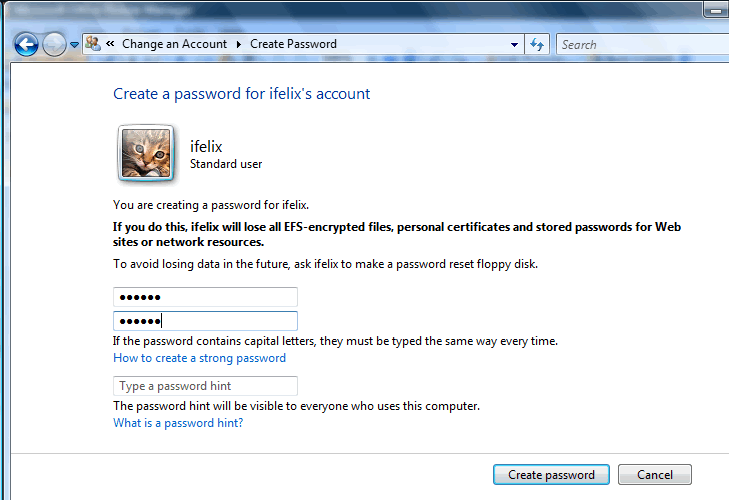This screenshot has height=500, width=729.
Task: Click ifelix's cat account picture
Action: 147,153
